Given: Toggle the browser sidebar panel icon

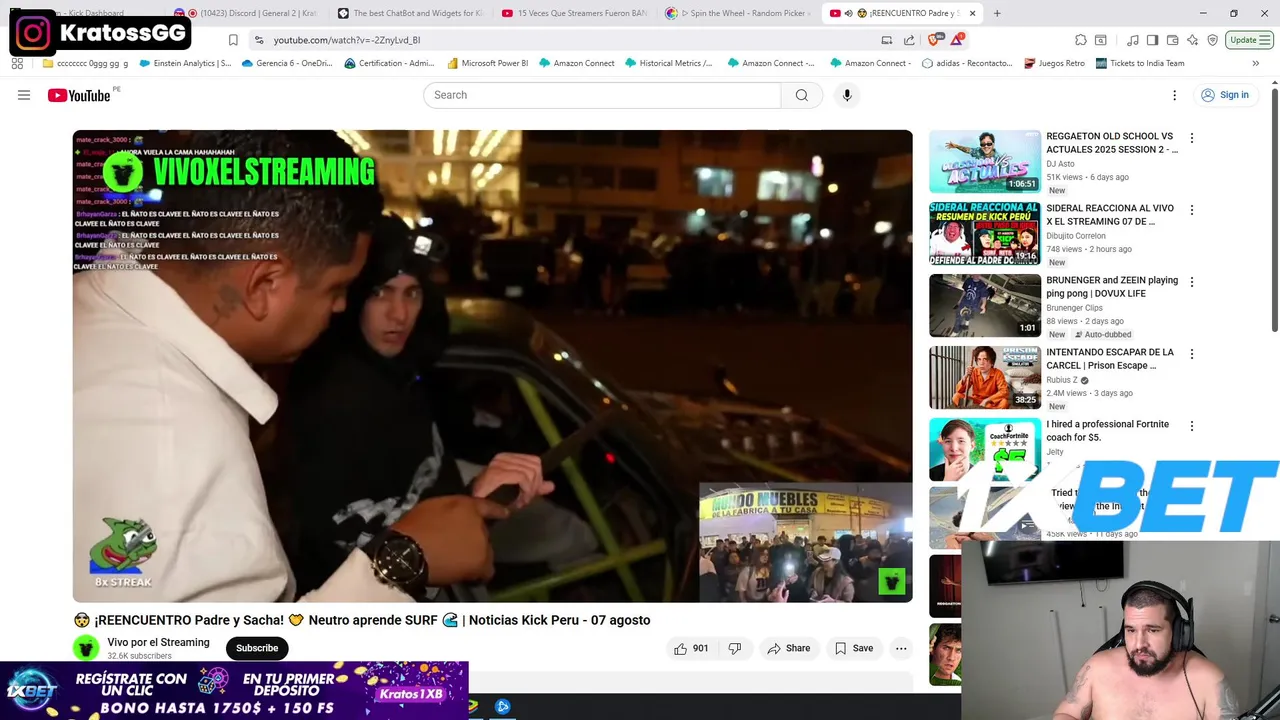Looking at the screenshot, I should click(1152, 40).
